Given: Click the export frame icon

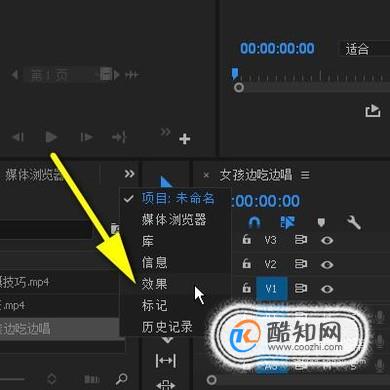Looking at the screenshot, I should 373,111.
